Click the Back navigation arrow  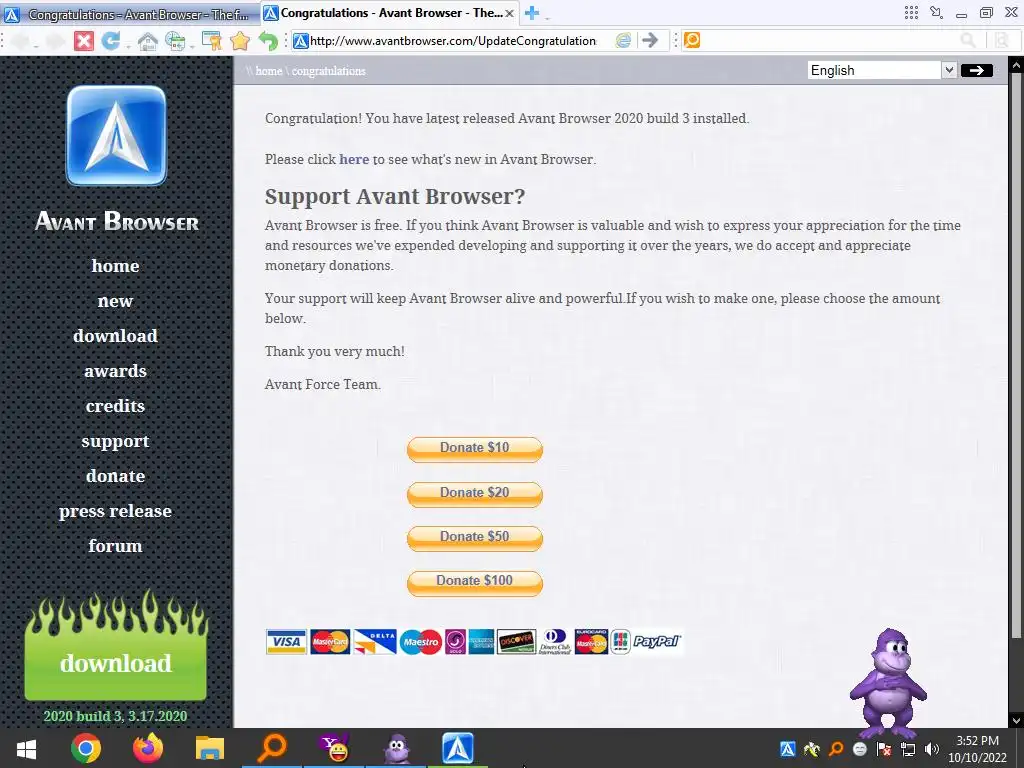coord(20,41)
